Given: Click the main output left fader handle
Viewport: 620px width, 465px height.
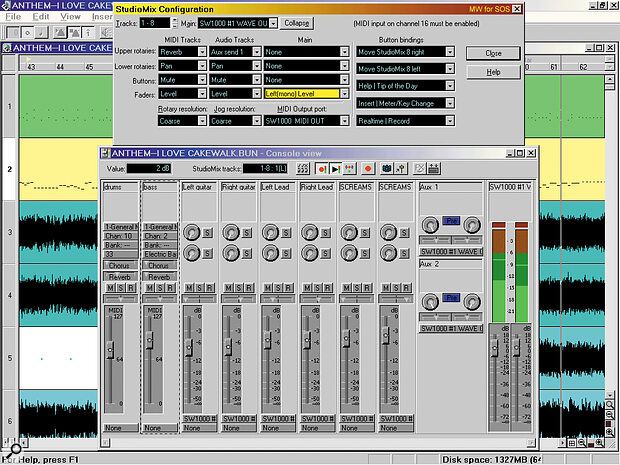Looking at the screenshot, I should (495, 348).
